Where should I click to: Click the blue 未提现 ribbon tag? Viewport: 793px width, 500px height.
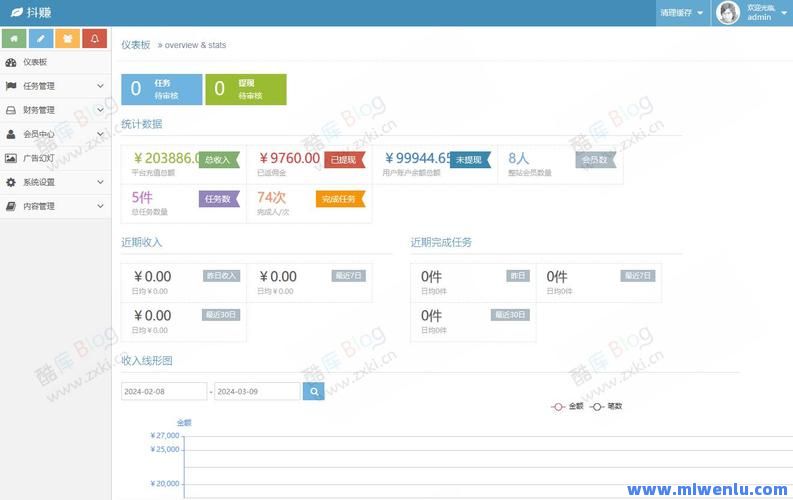[470, 160]
